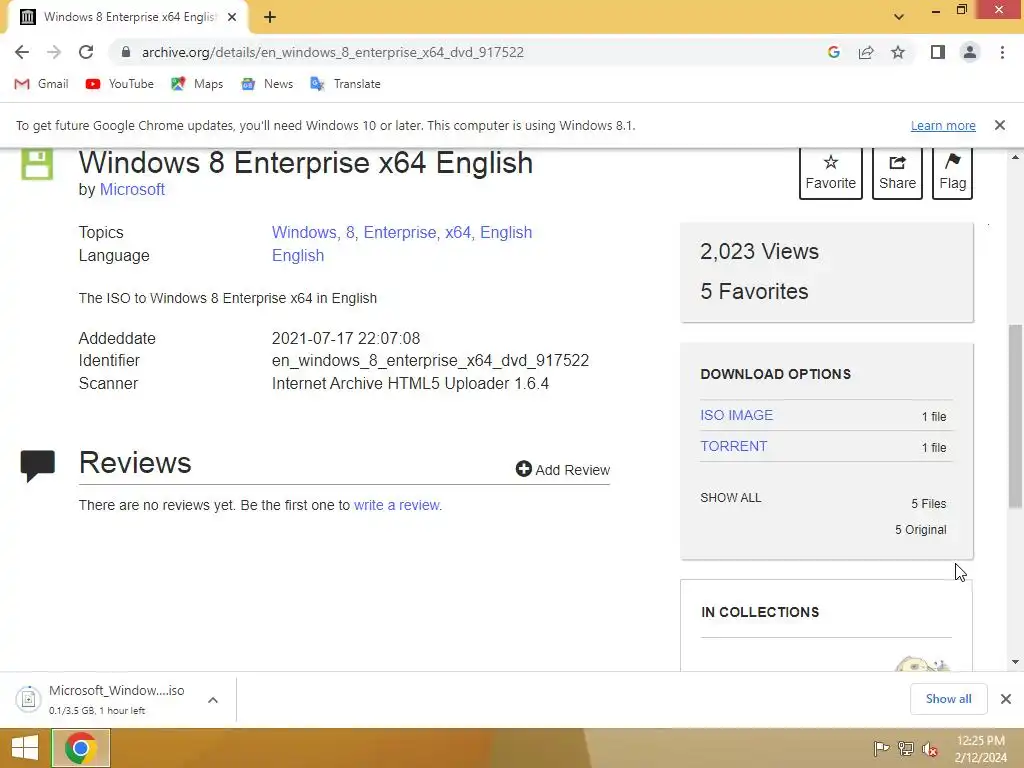
Task: Click Show all downloads button
Action: click(x=948, y=699)
